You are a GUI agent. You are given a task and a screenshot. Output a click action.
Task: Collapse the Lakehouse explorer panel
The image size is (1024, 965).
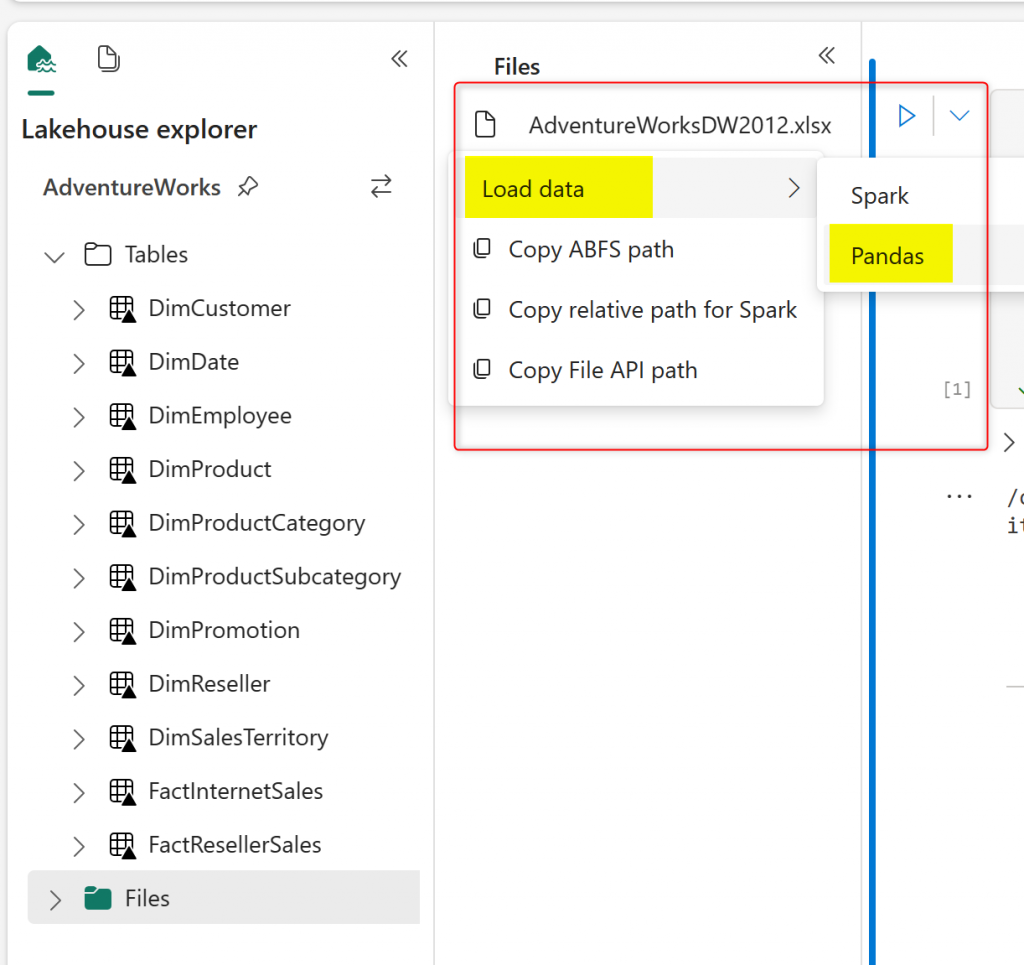(x=399, y=59)
